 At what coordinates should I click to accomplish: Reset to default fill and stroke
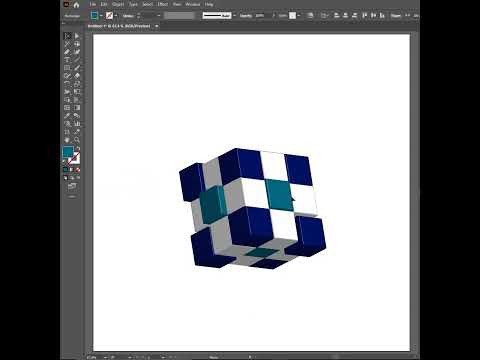(64, 161)
